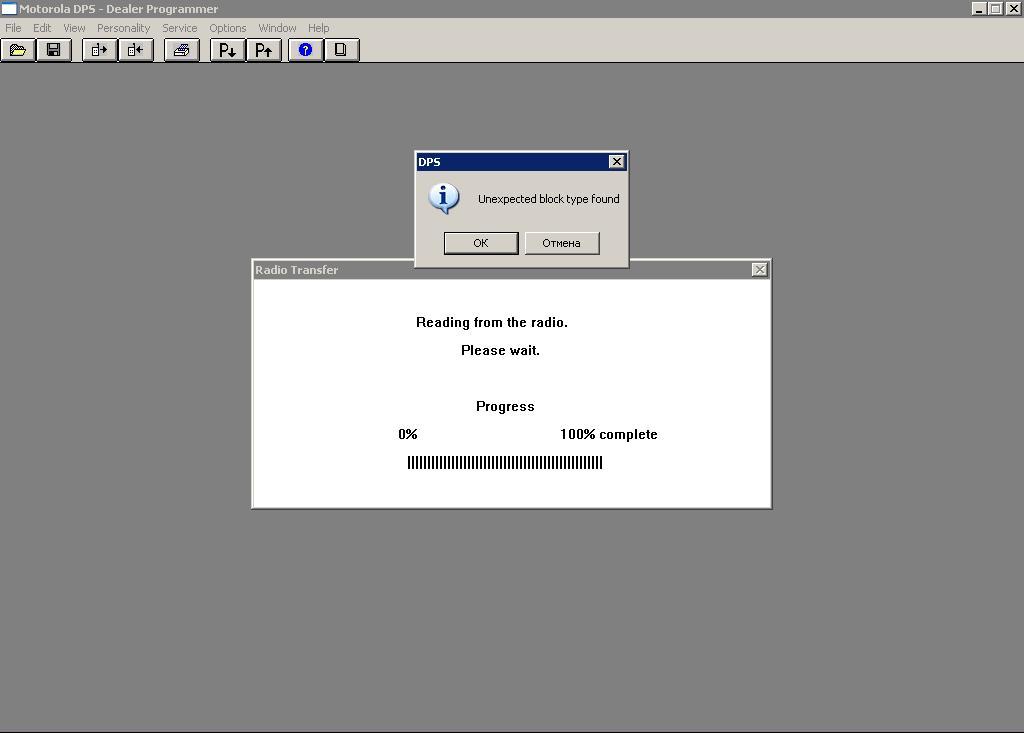The image size is (1024, 733).
Task: Click the '100% complete' label
Action: coord(609,434)
